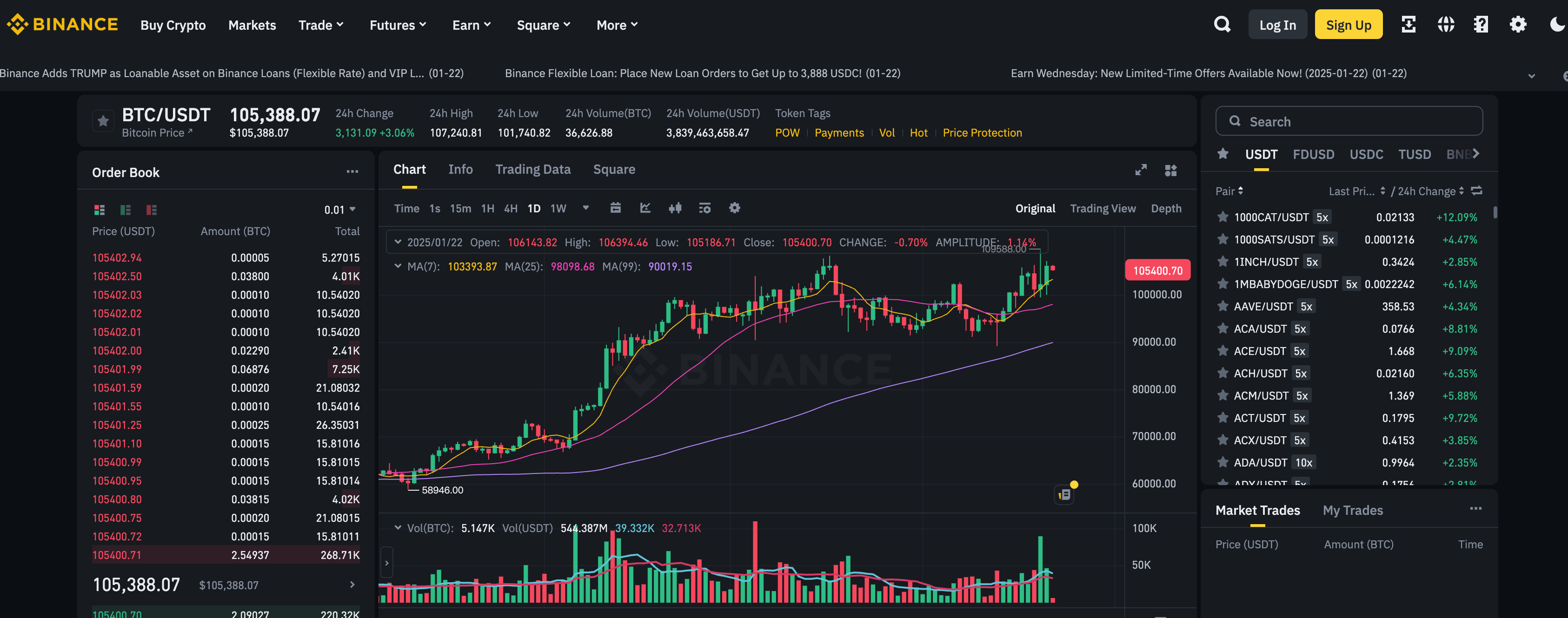The width and height of the screenshot is (1568, 618).
Task: Select the 1D timeframe on the chart
Action: [534, 208]
